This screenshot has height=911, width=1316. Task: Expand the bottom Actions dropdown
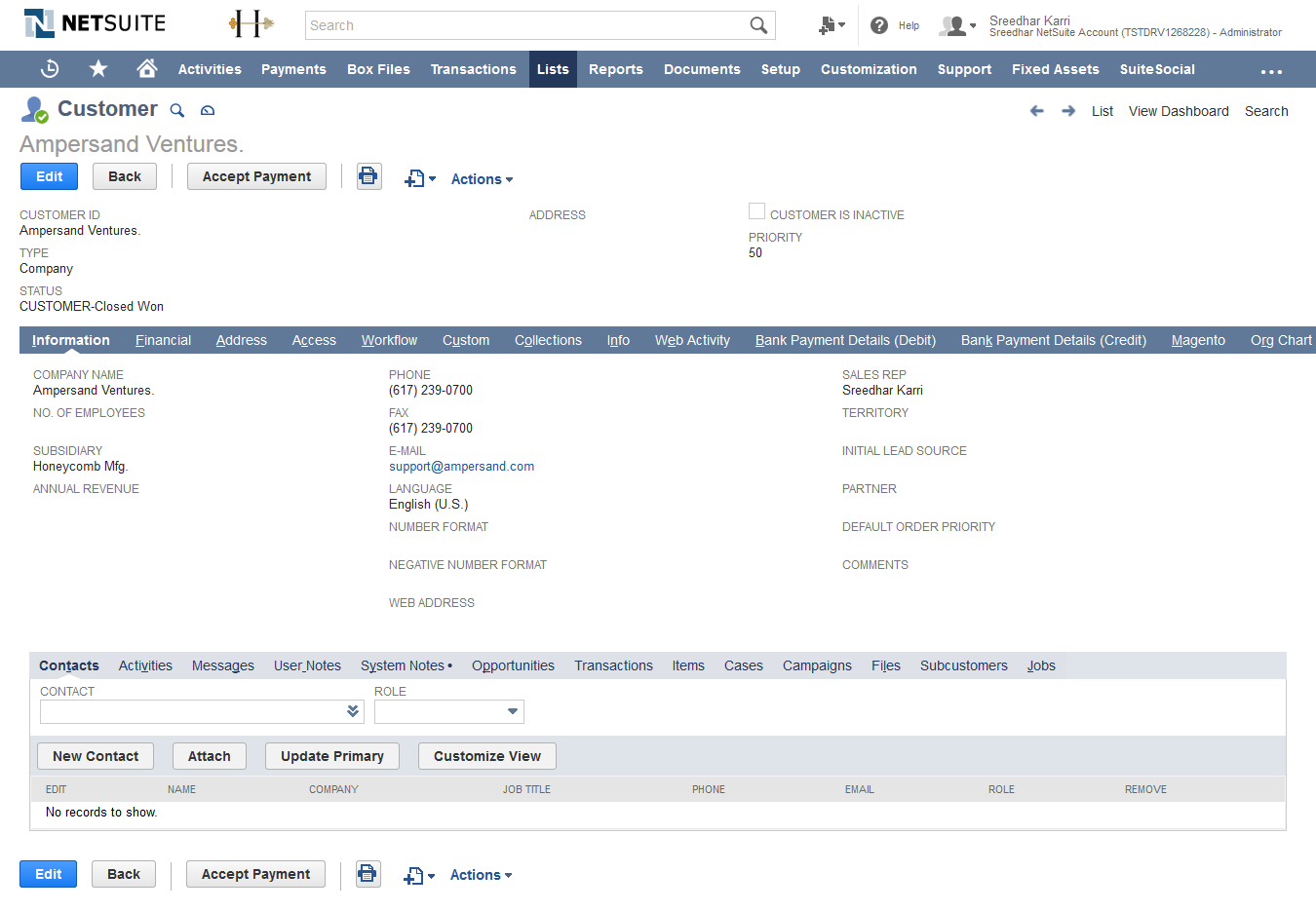pyautogui.click(x=481, y=875)
